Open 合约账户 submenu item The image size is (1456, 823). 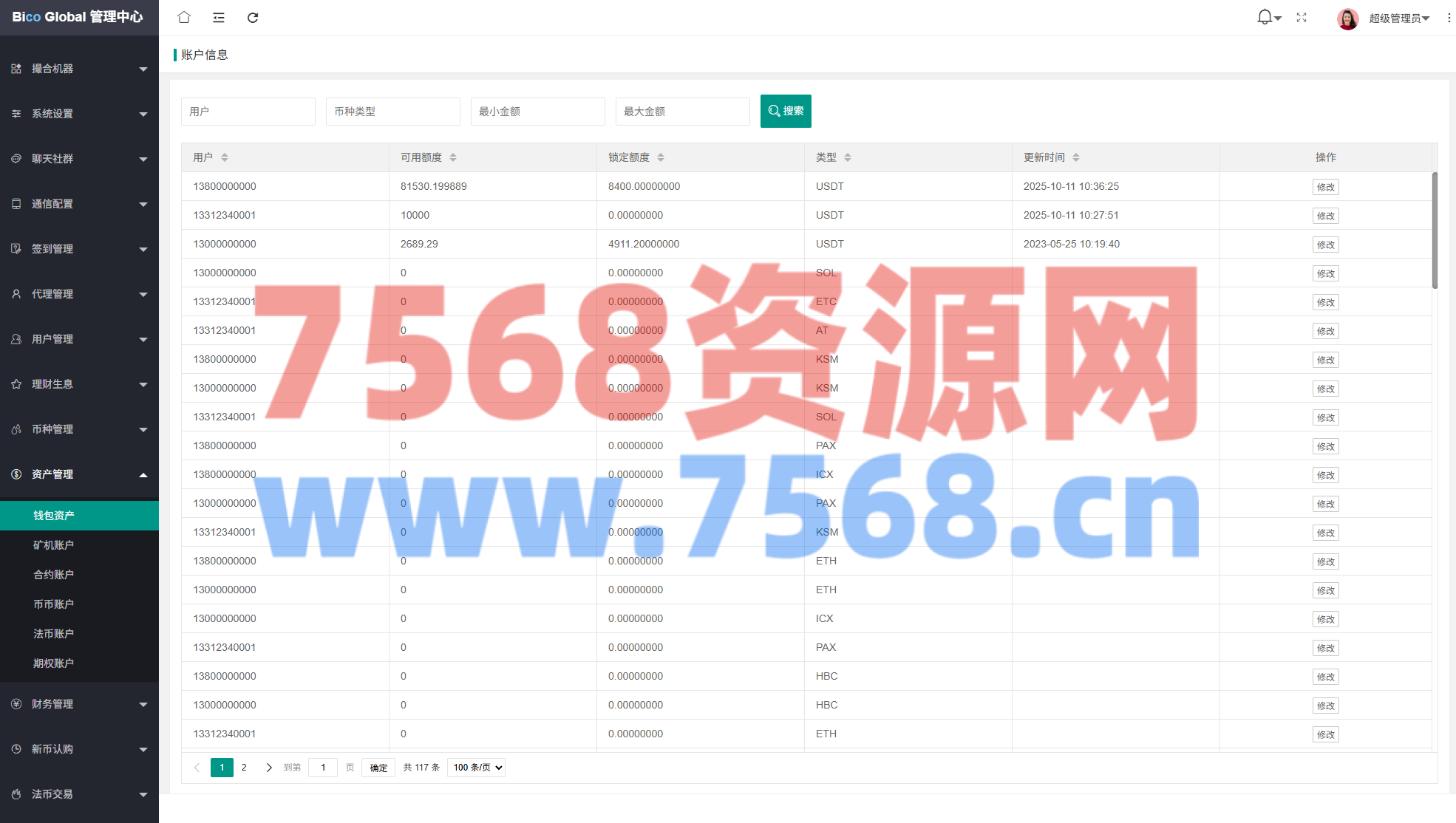coord(53,575)
